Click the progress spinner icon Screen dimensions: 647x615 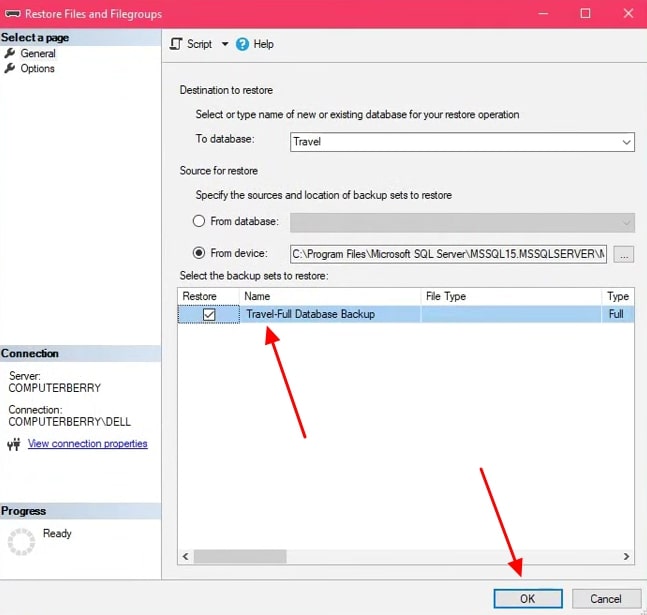(x=21, y=541)
